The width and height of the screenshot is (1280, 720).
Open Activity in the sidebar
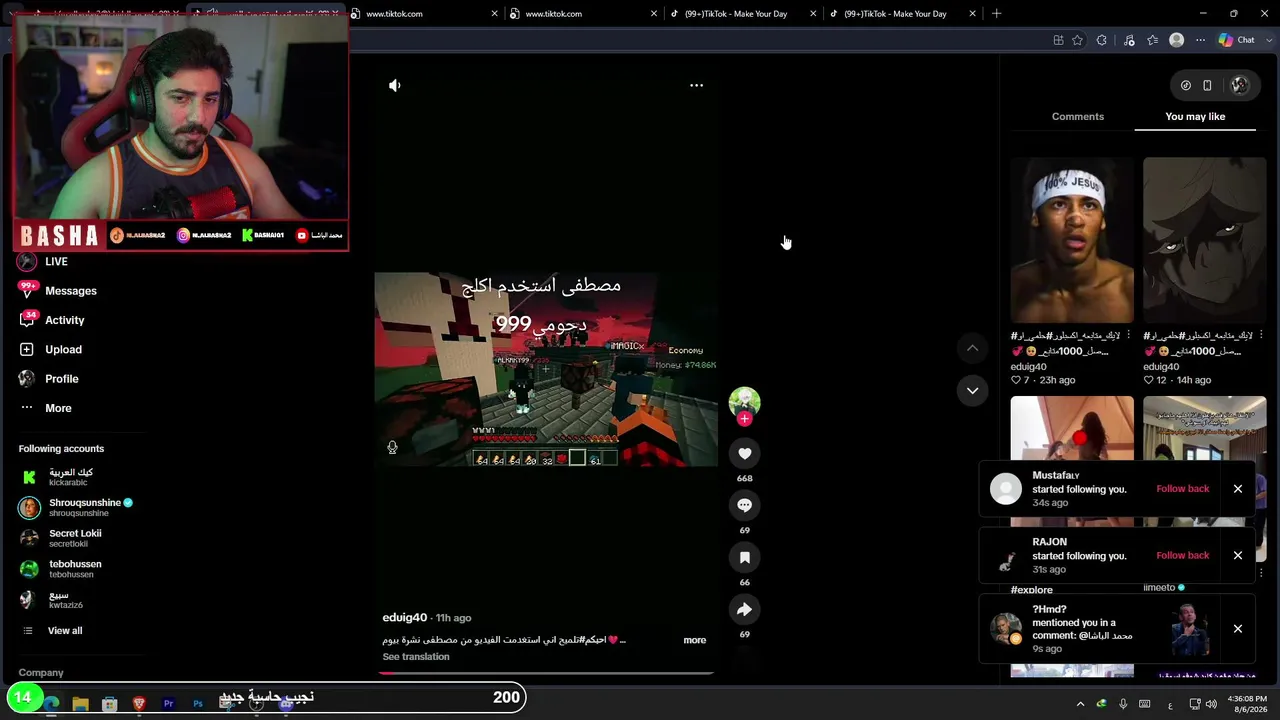pos(52,320)
